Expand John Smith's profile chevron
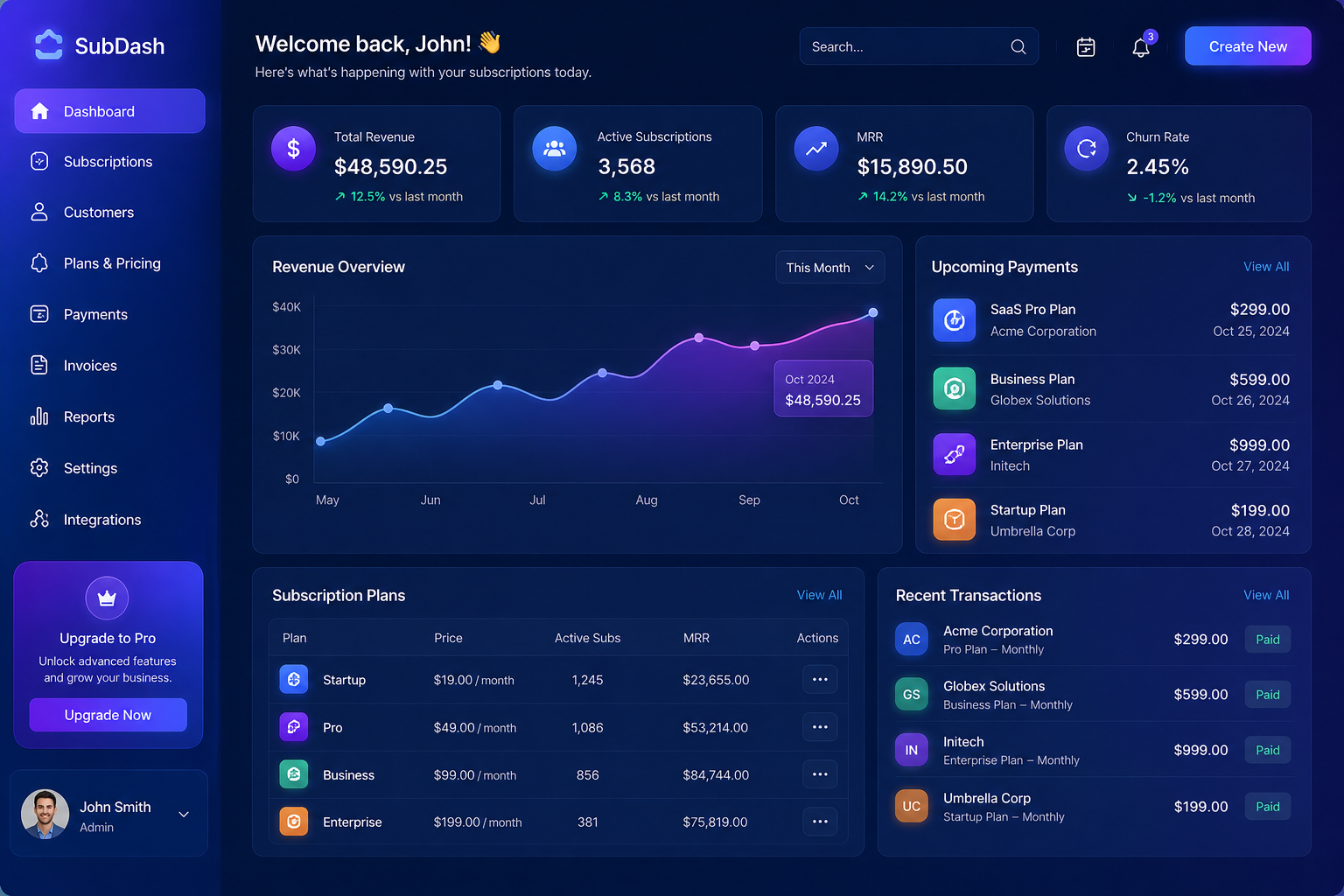 point(183,814)
